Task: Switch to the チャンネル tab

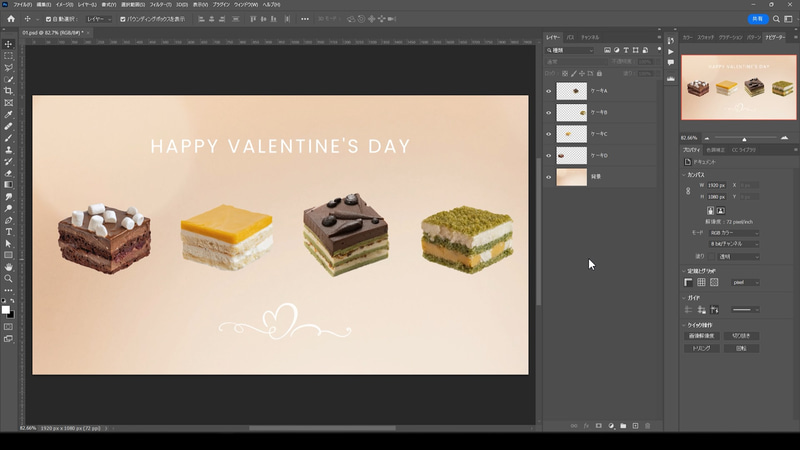Action: pyautogui.click(x=590, y=37)
